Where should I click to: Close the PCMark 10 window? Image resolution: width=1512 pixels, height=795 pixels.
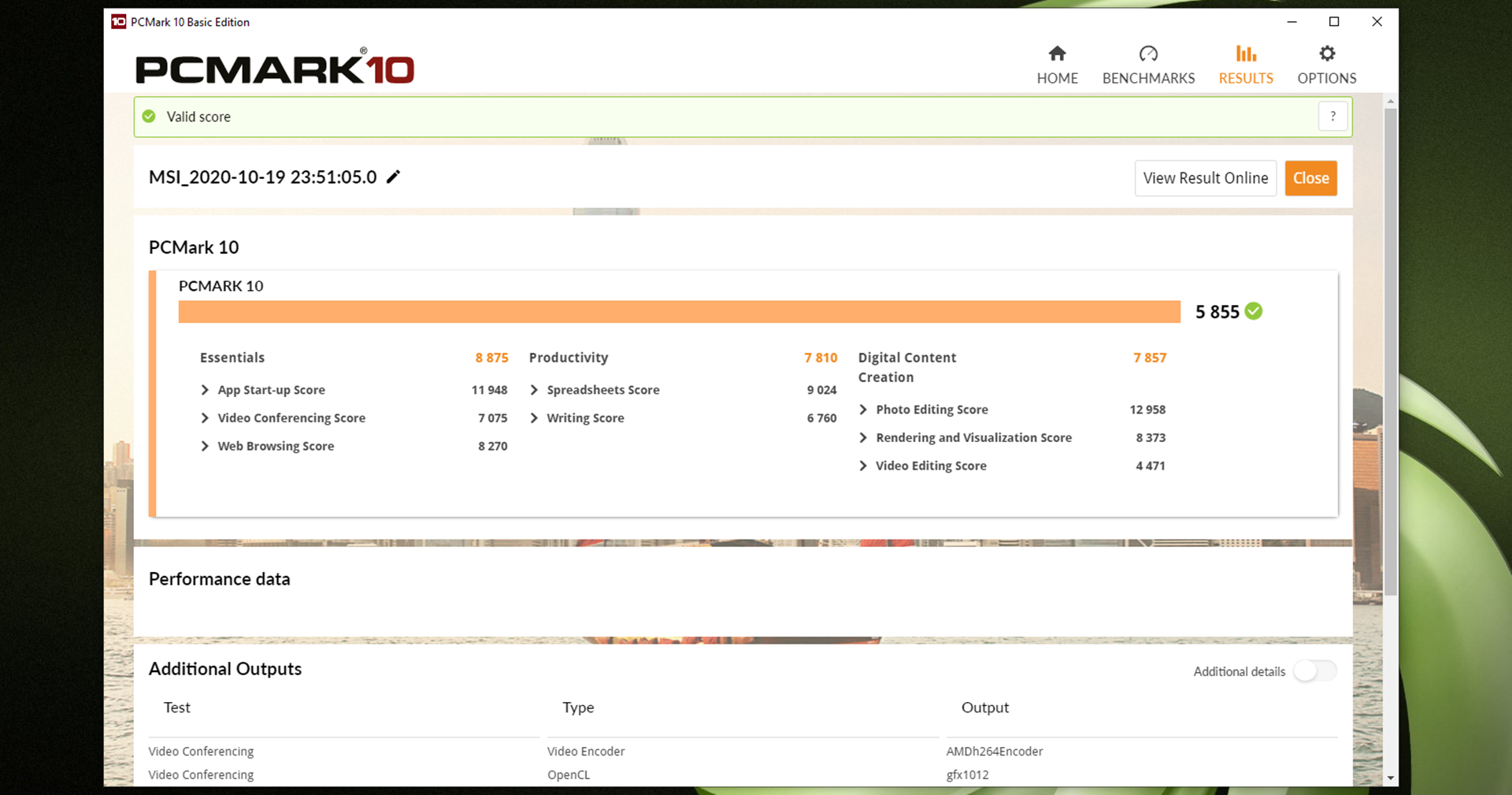pos(1377,22)
